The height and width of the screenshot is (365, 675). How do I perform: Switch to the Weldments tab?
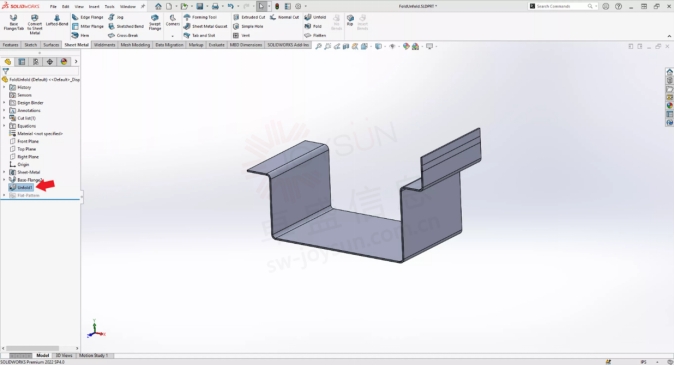click(x=104, y=45)
